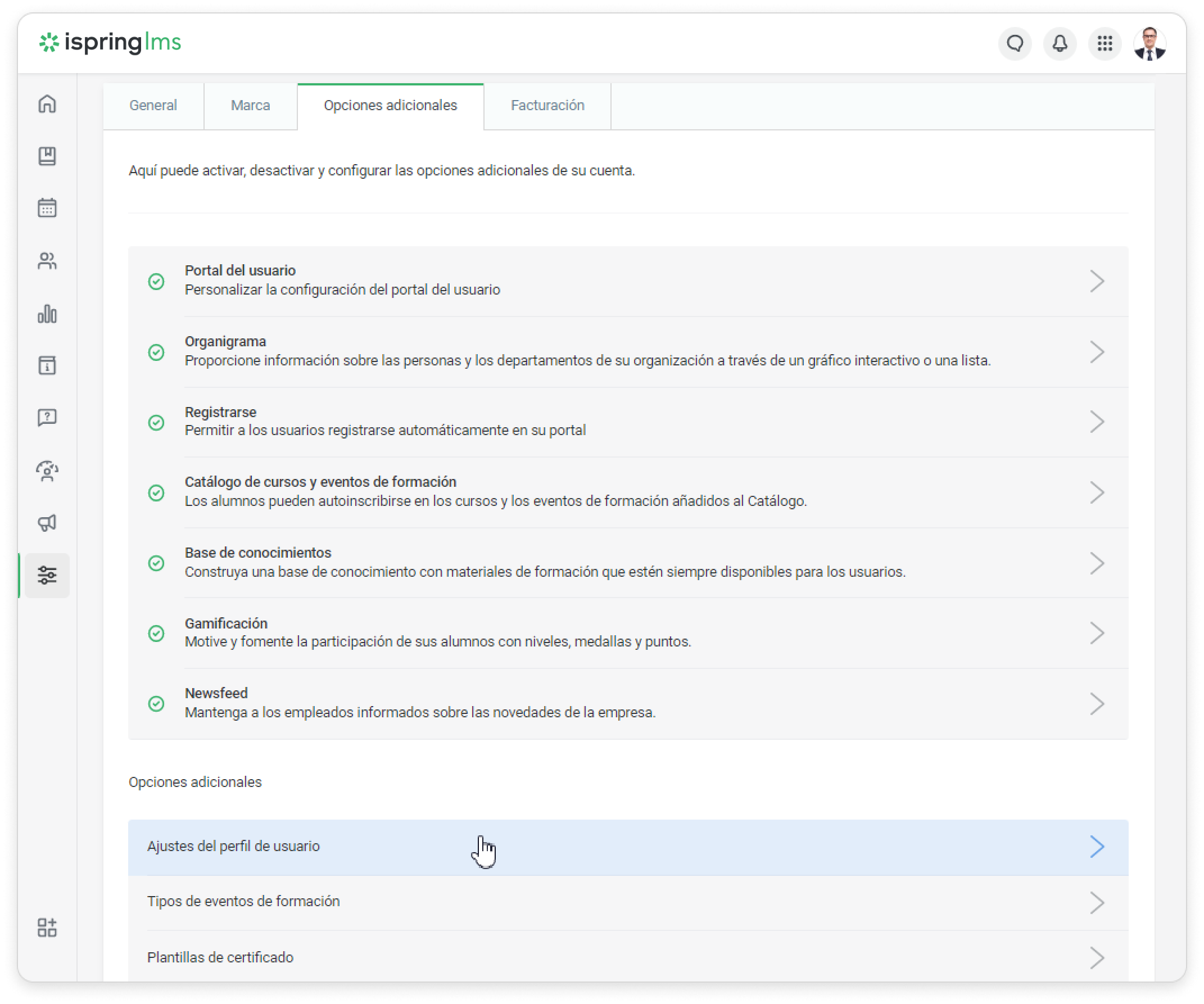Screen dimensions: 1204x1004
Task: Switch to the Marca tab
Action: click(x=251, y=106)
